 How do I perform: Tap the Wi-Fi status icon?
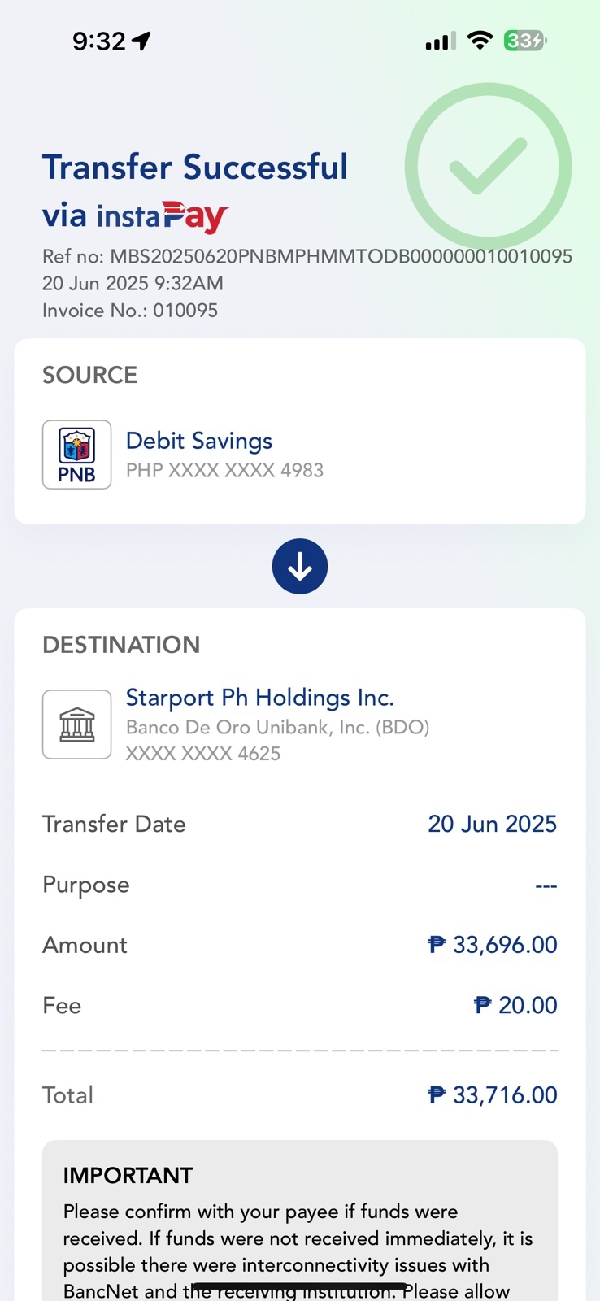481,41
